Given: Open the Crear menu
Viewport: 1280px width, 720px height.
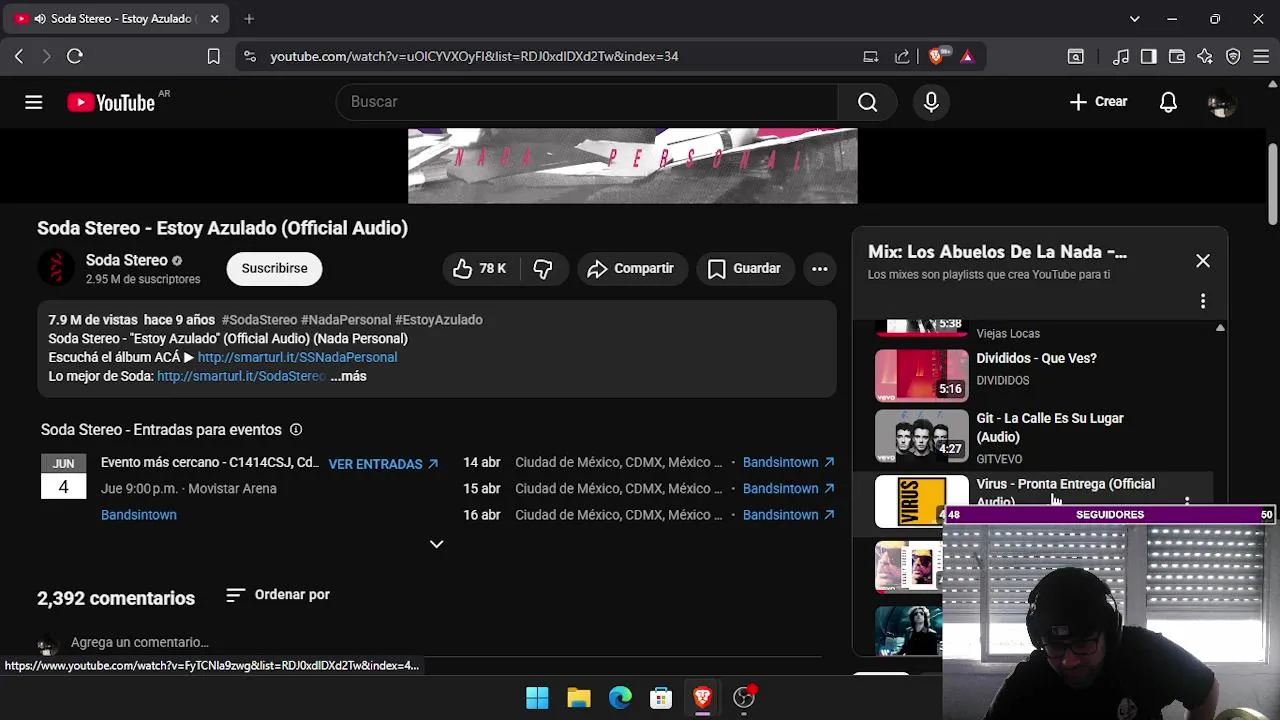Looking at the screenshot, I should coord(1098,102).
